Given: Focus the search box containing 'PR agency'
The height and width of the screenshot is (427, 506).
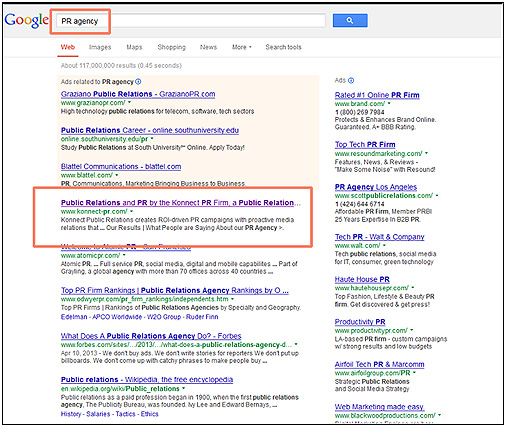Looking at the screenshot, I should coord(190,21).
